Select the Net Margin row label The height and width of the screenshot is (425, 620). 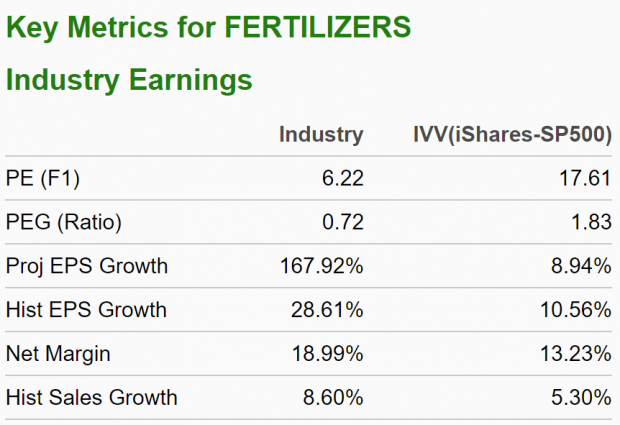click(57, 353)
